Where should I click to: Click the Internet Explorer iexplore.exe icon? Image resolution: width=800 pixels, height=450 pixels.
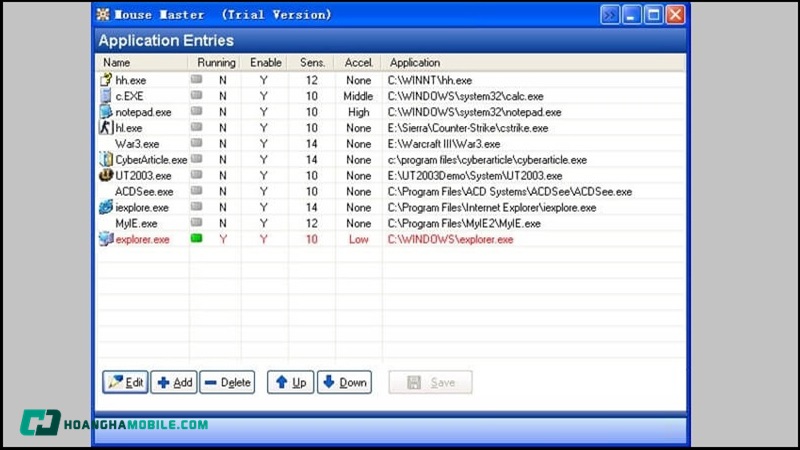pyautogui.click(x=106, y=208)
